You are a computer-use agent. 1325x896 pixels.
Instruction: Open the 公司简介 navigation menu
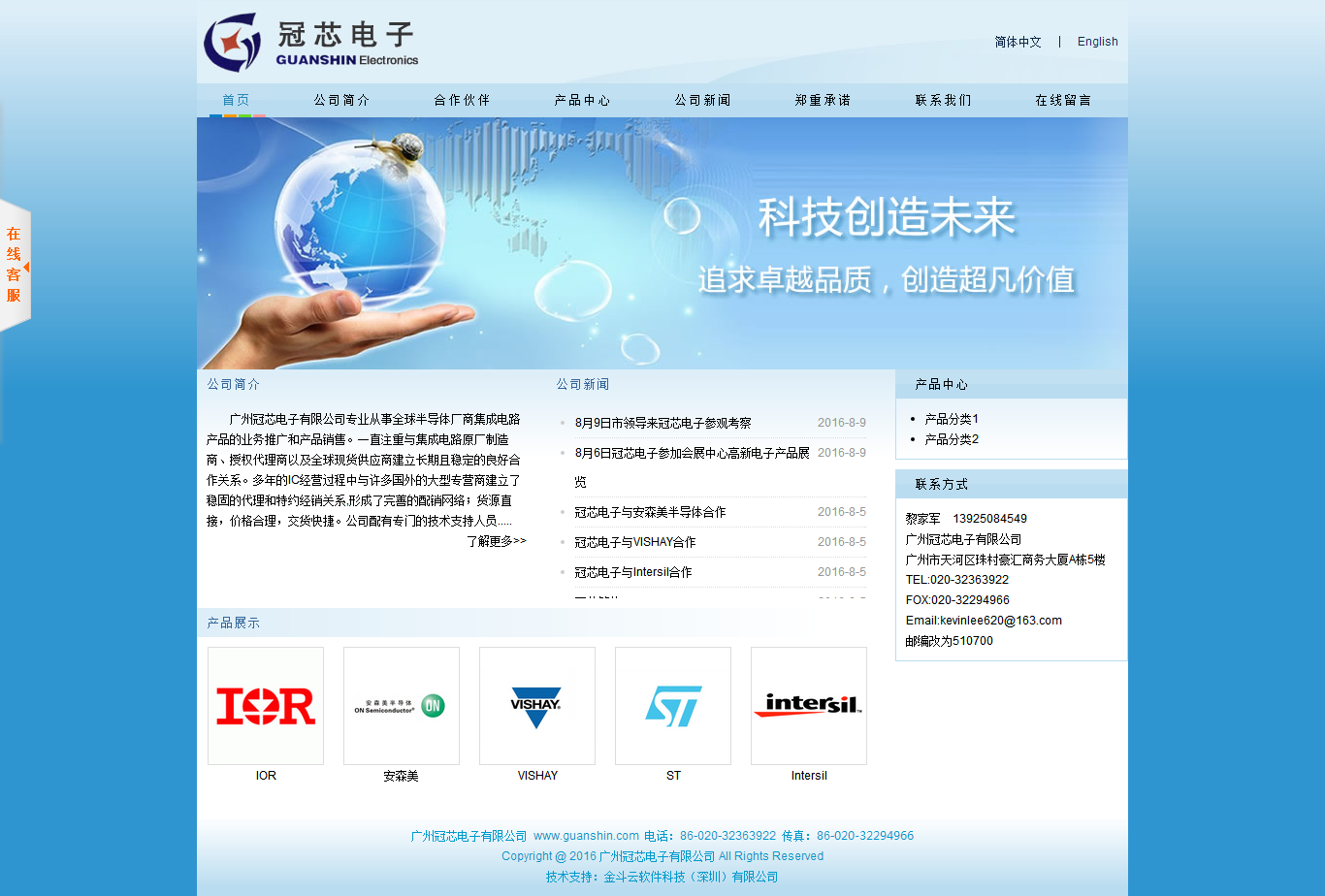(x=341, y=99)
